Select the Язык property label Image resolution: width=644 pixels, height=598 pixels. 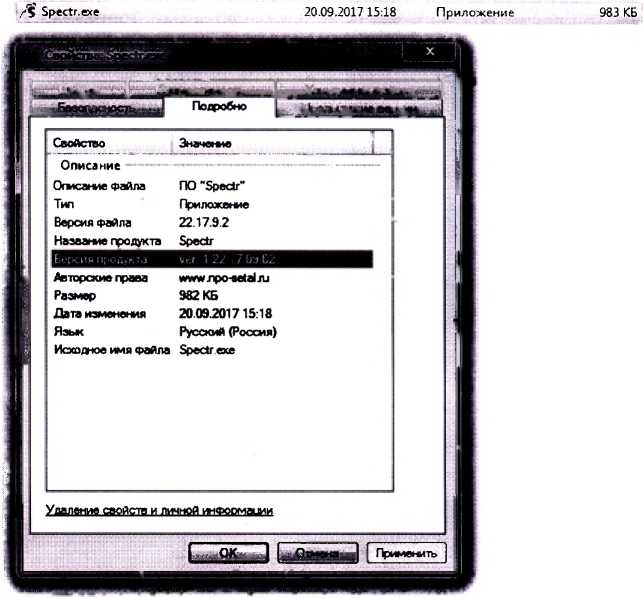(69, 332)
